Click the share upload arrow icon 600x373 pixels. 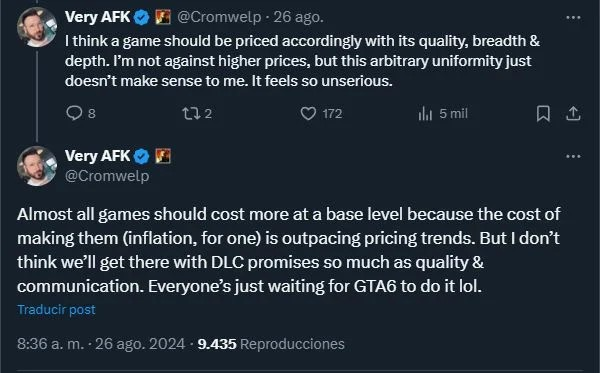point(573,114)
